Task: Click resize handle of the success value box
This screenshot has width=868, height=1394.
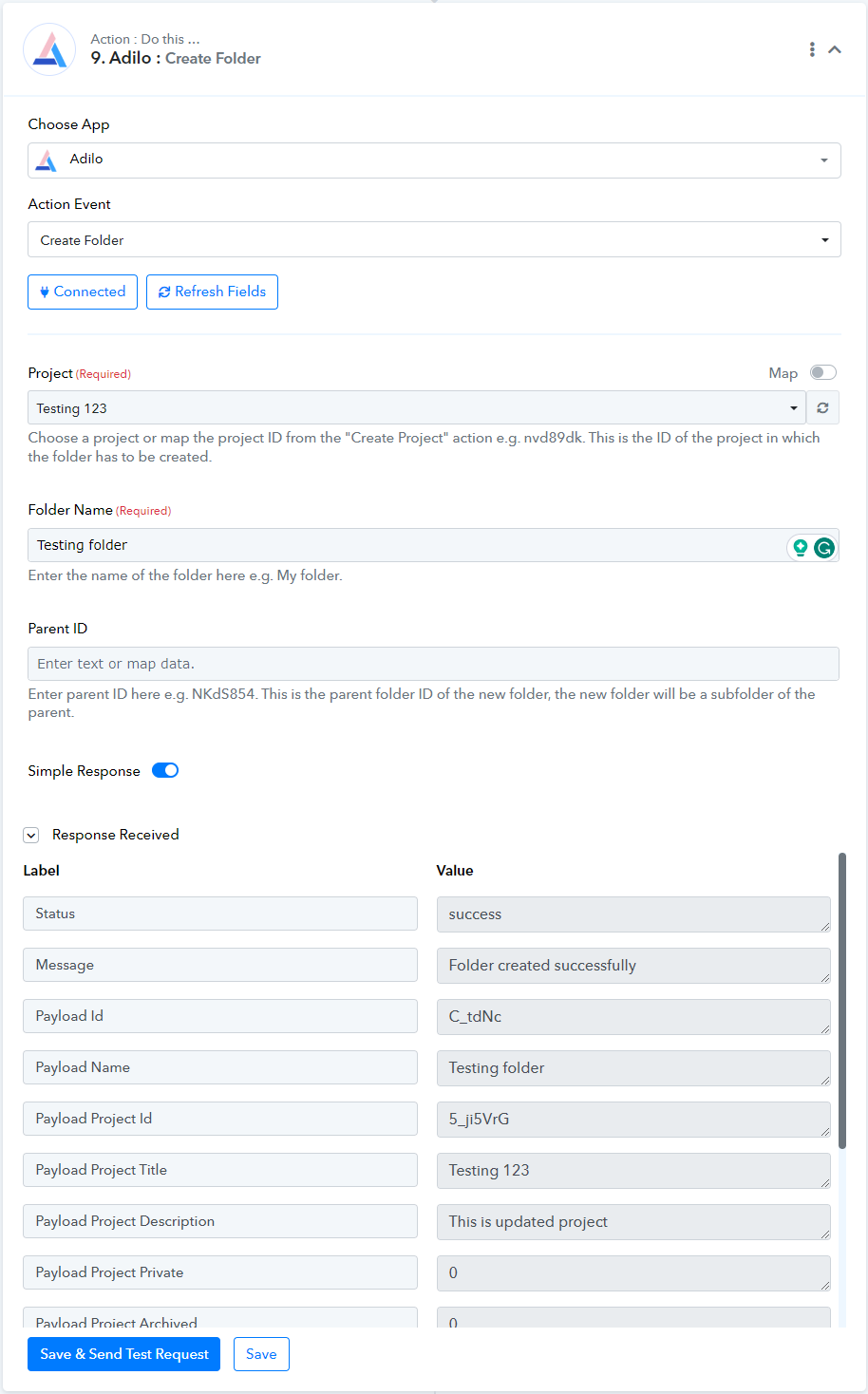Action: (x=824, y=926)
